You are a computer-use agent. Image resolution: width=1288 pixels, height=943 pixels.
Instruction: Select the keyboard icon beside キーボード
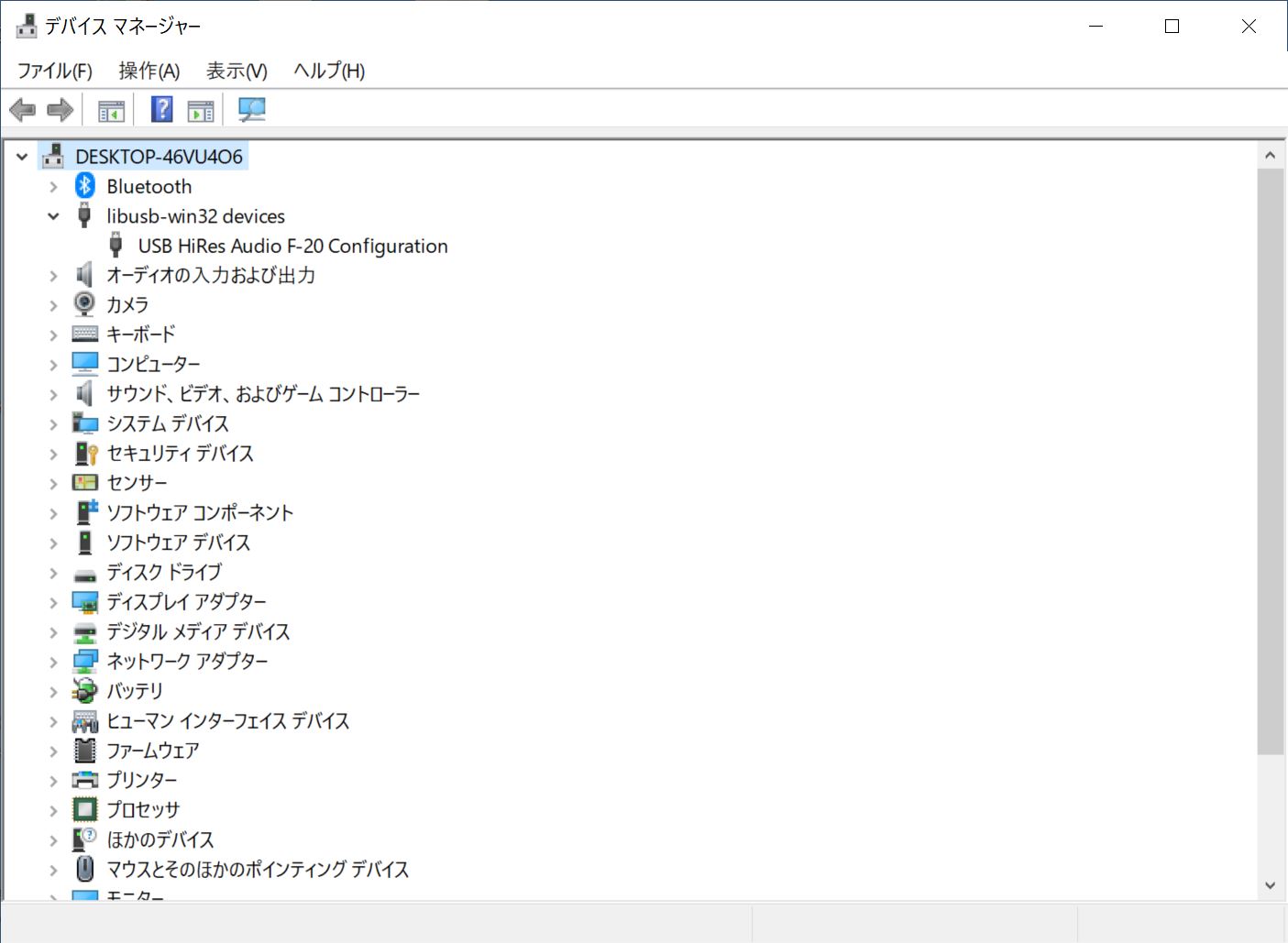click(x=84, y=334)
